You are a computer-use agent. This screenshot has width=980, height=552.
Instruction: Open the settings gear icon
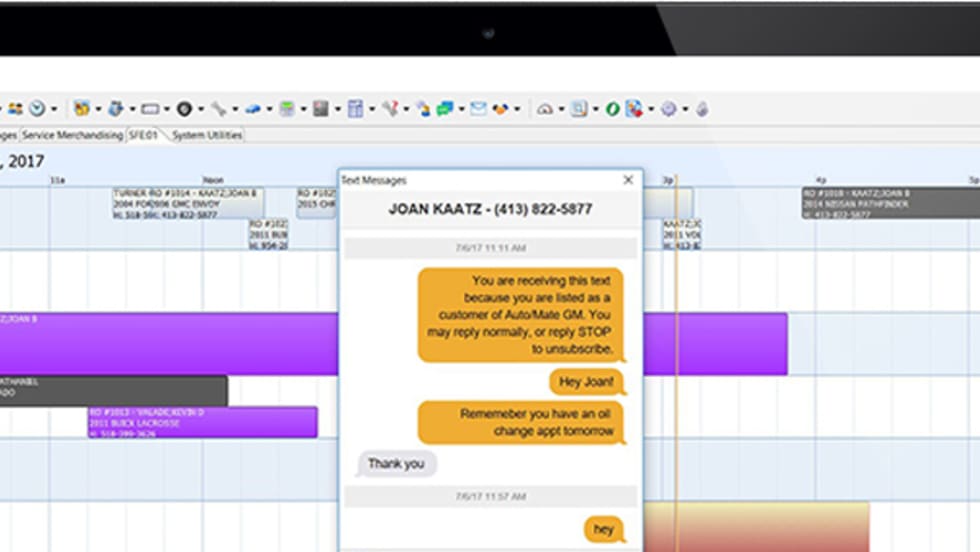pyautogui.click(x=668, y=109)
